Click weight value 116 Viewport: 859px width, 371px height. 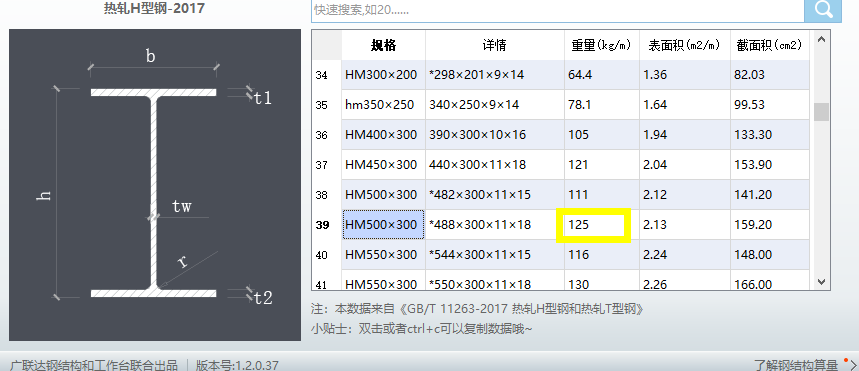coord(602,255)
